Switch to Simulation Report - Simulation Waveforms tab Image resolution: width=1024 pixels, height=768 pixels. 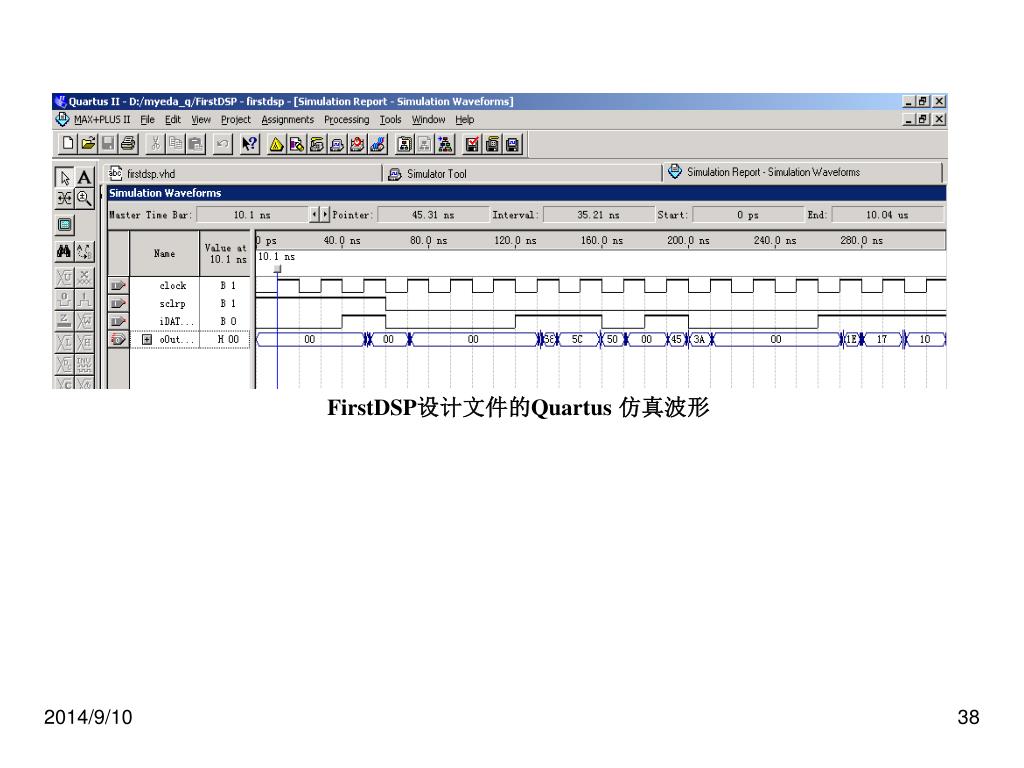pos(803,172)
